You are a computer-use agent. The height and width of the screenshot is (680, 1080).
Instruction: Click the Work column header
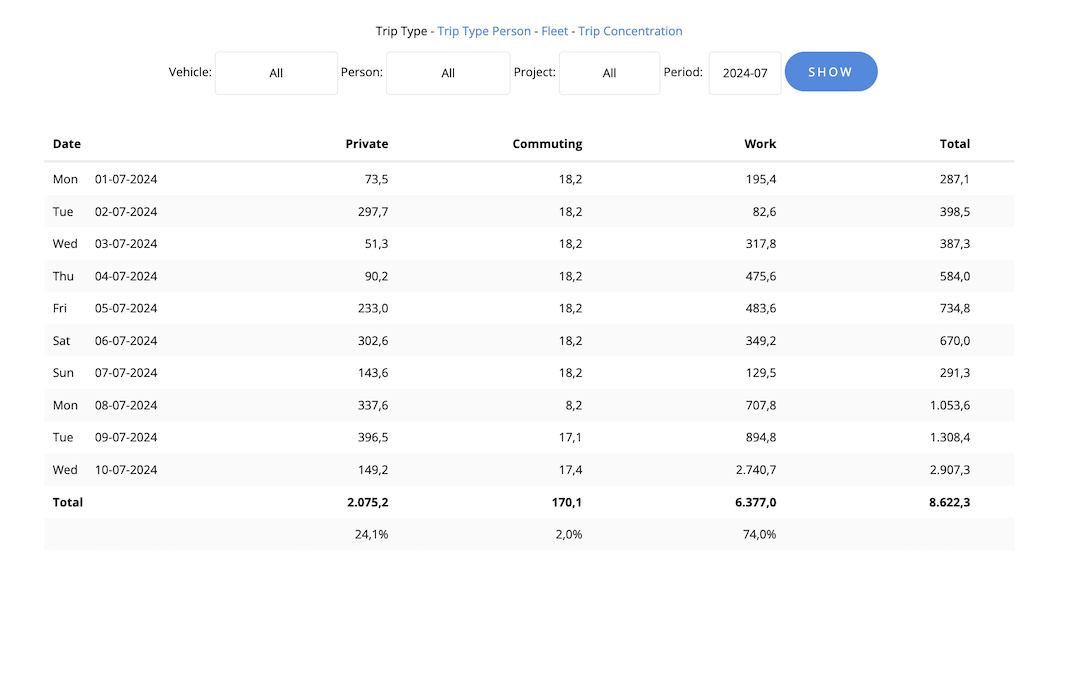pos(760,144)
